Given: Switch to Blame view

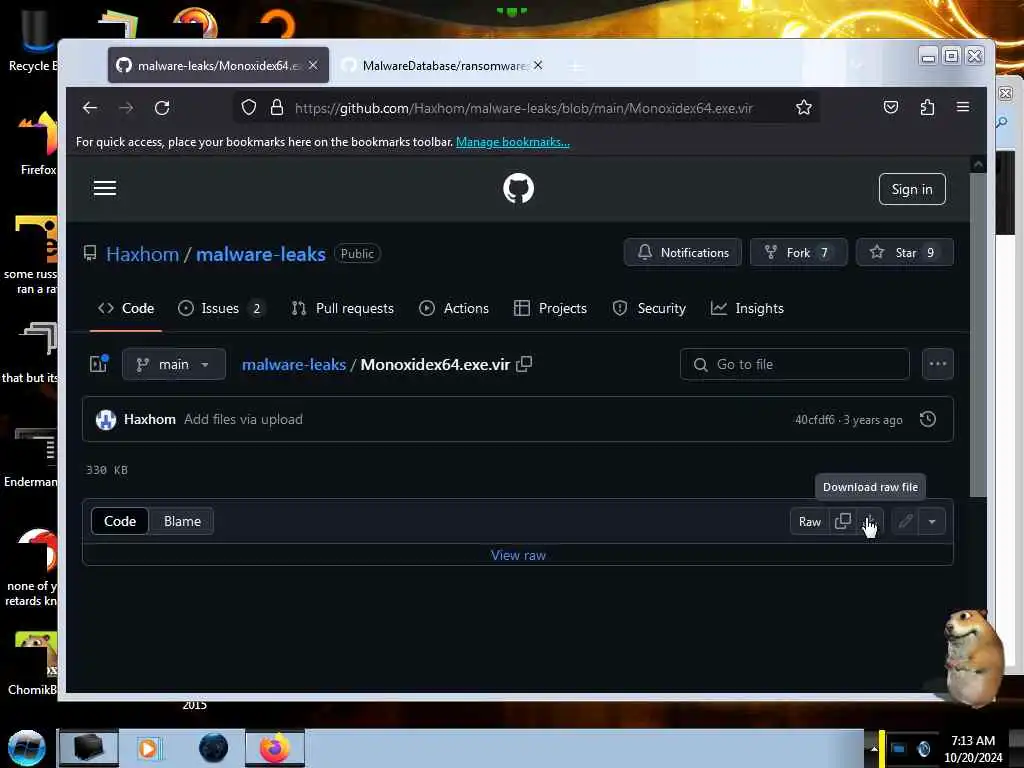Looking at the screenshot, I should pyautogui.click(x=182, y=521).
